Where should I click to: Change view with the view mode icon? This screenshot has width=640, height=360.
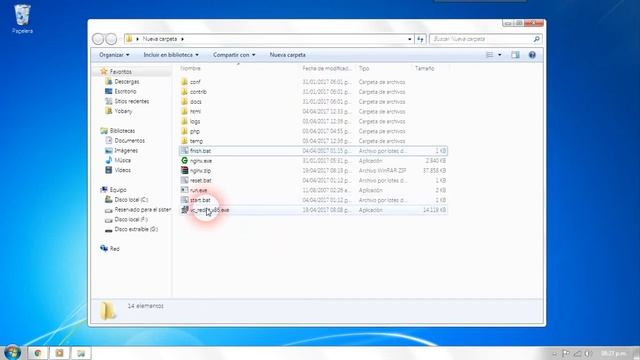click(x=489, y=55)
